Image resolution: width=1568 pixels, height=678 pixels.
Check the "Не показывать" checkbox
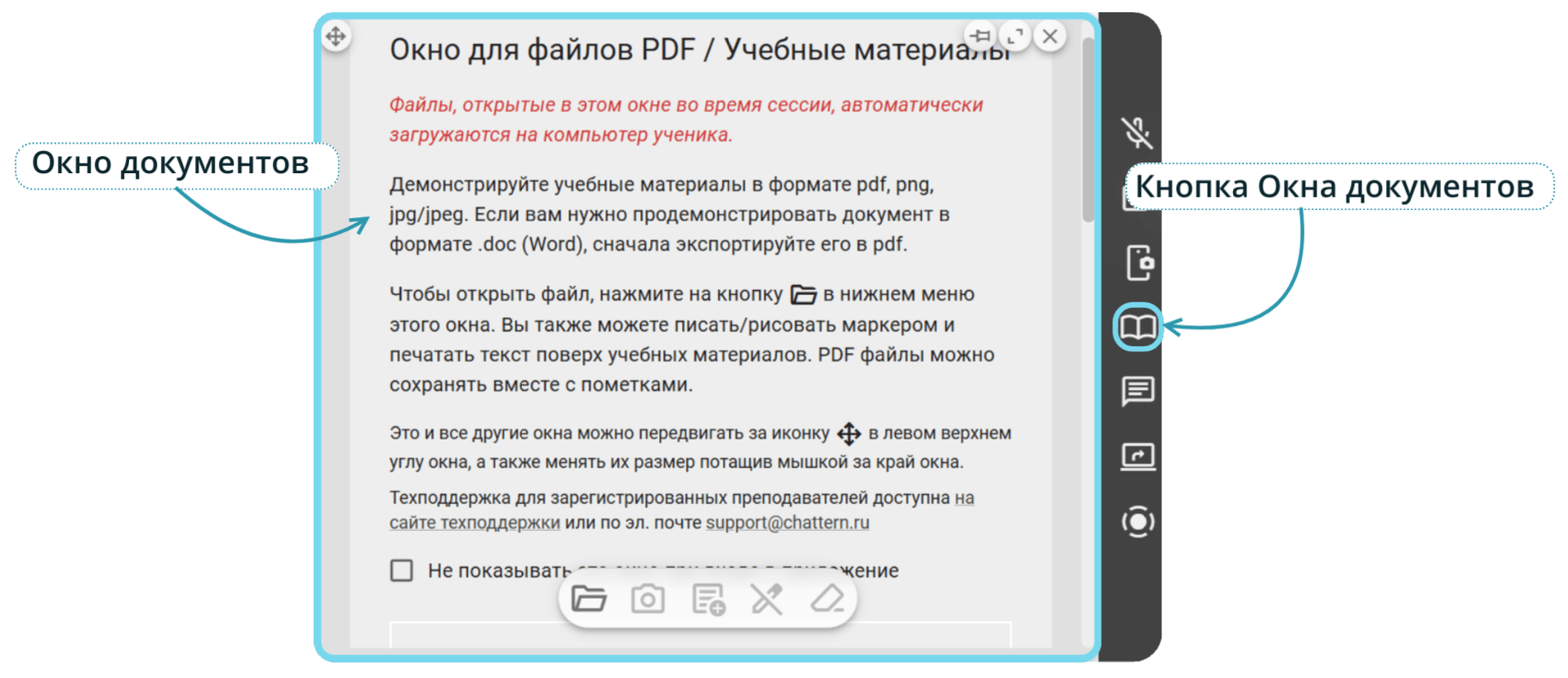tap(401, 570)
